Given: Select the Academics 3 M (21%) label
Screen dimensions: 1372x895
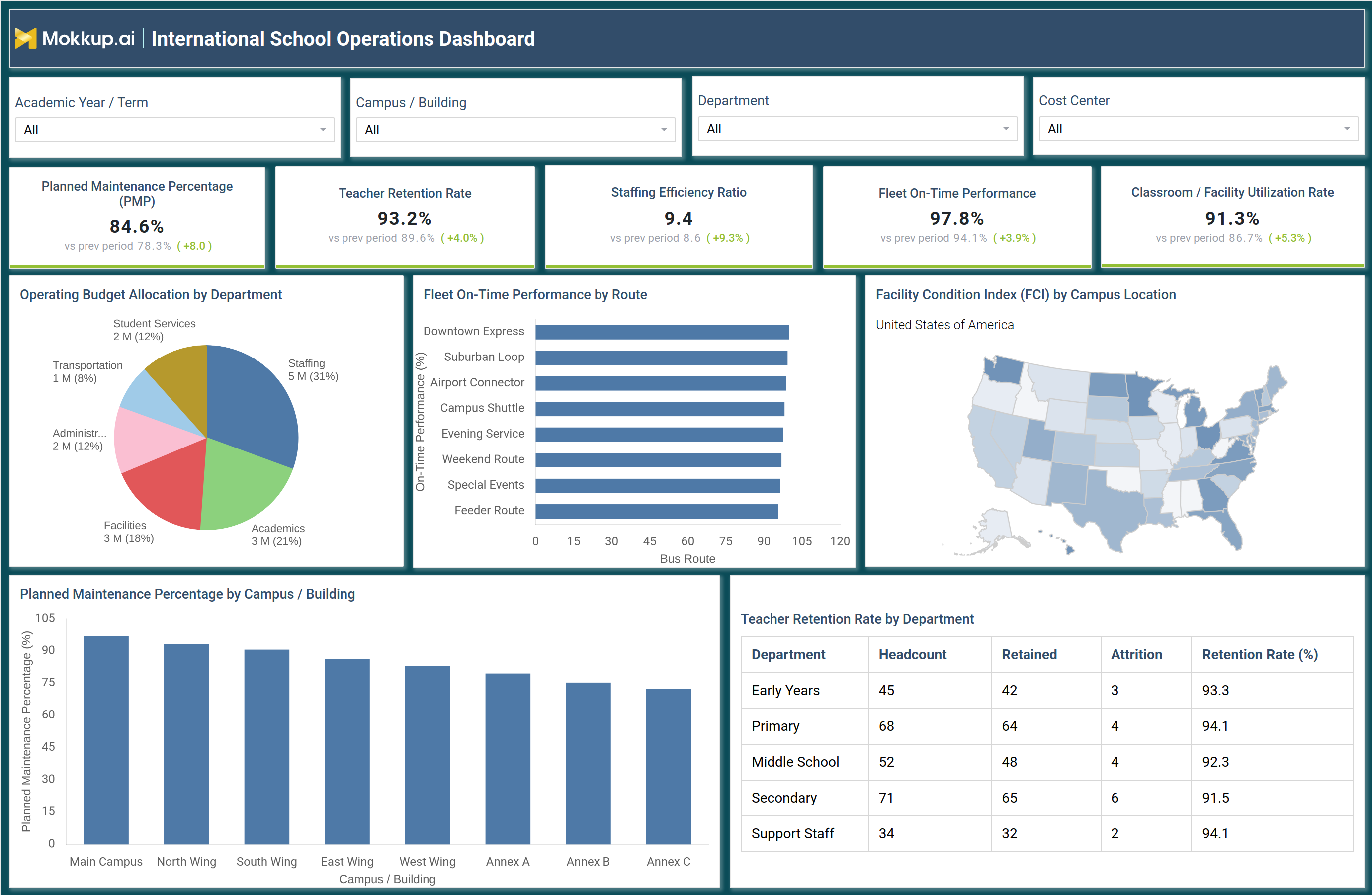Looking at the screenshot, I should pyautogui.click(x=278, y=535).
